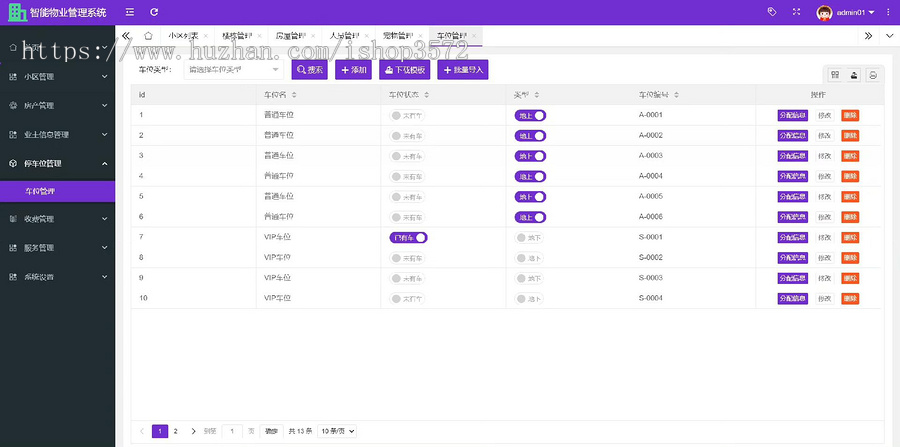Screen dimensions: 900x447
Task: Click 删除 button for row A-0005
Action: pos(850,197)
